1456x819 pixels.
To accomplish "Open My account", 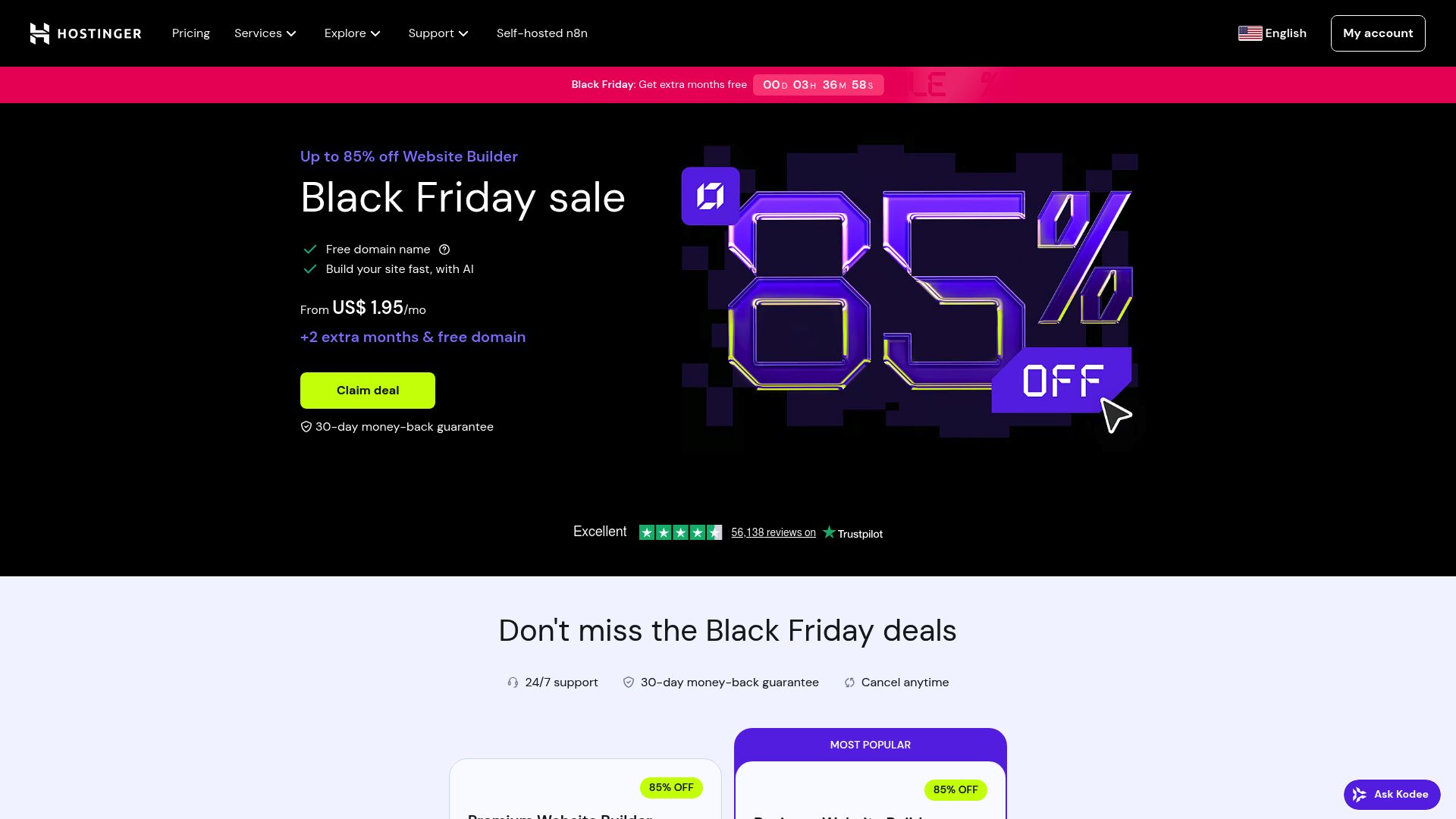I will 1378,33.
